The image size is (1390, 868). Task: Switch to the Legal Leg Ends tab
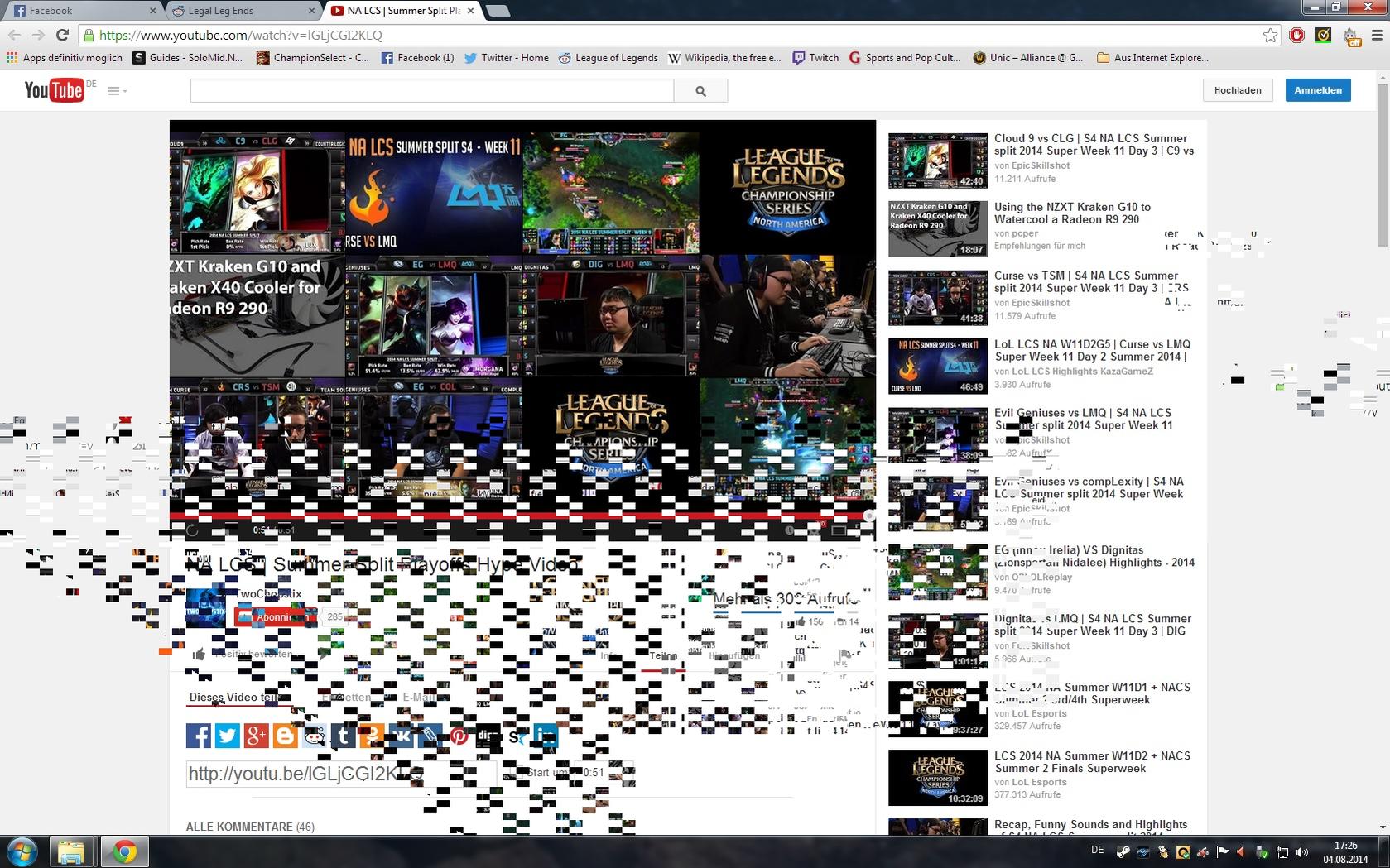(240, 10)
